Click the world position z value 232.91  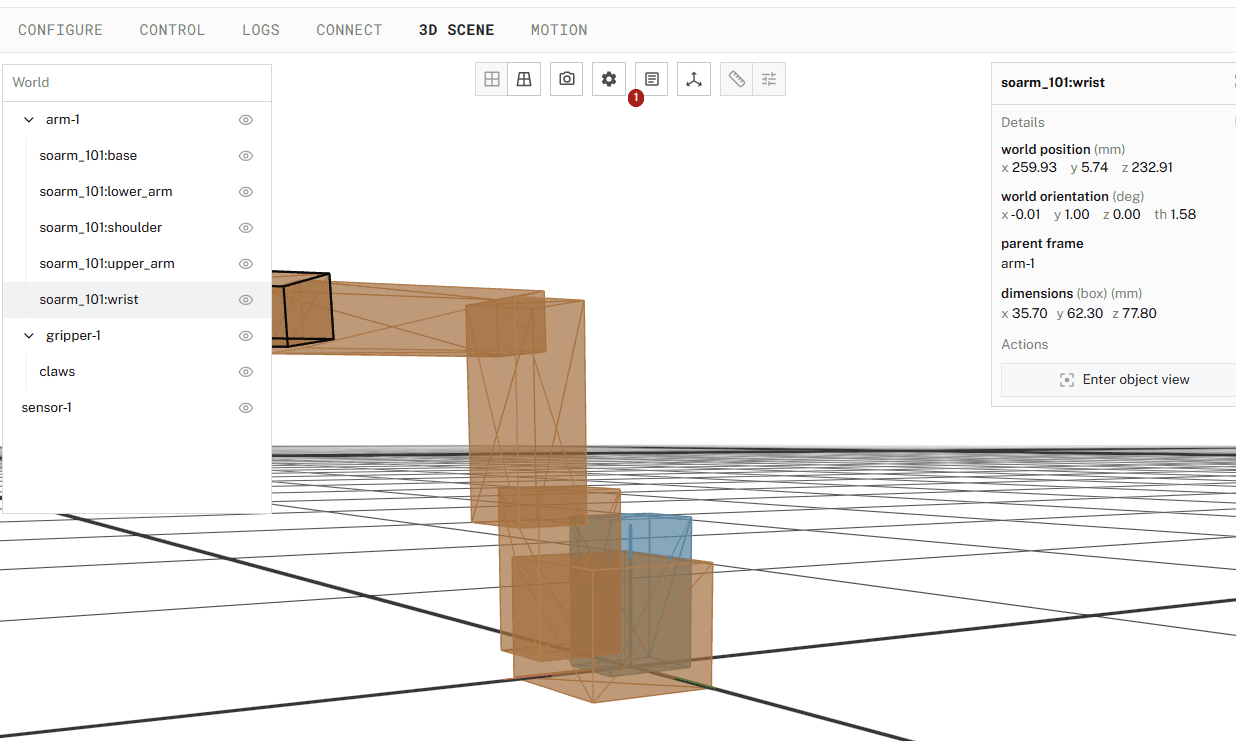[x=1152, y=168]
